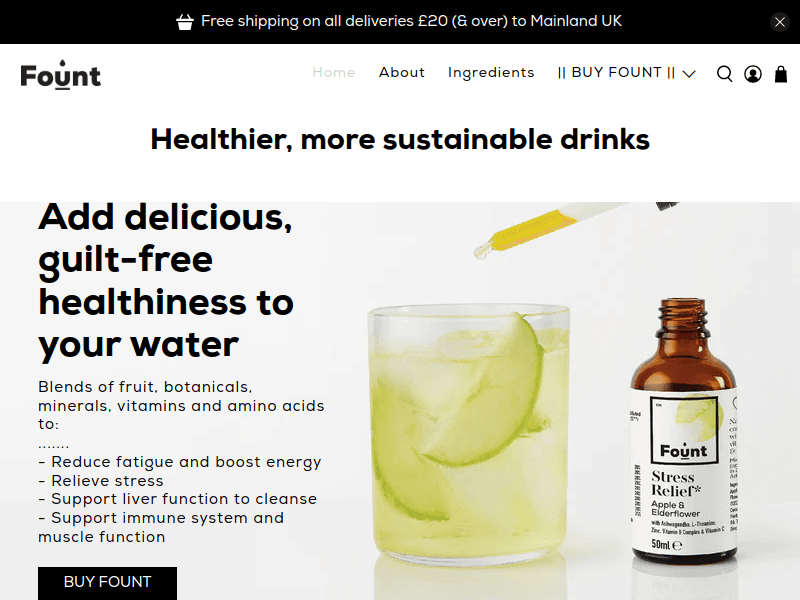Click the Healthier, more sustainable drinks heading
This screenshot has width=800, height=600.
[400, 139]
